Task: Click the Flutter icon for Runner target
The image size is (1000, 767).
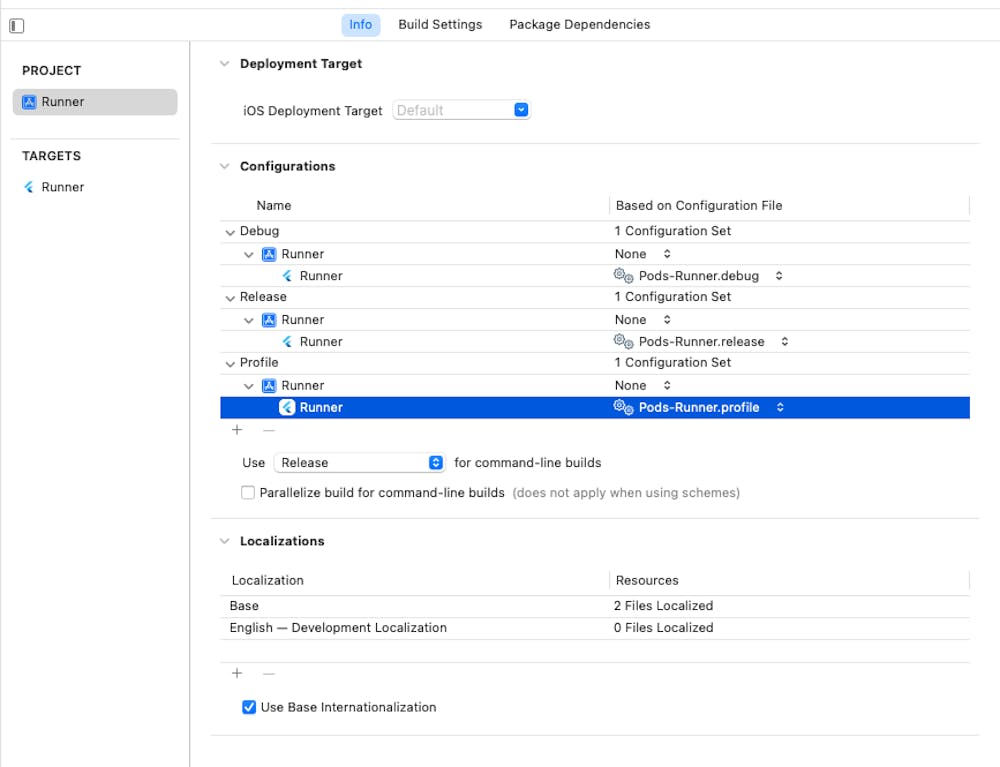Action: point(29,187)
